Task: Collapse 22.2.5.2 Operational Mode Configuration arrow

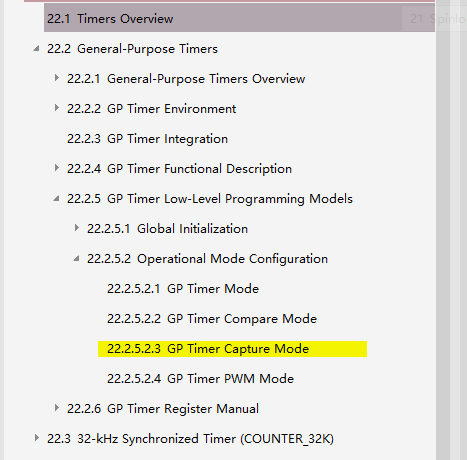Action: 76,259
